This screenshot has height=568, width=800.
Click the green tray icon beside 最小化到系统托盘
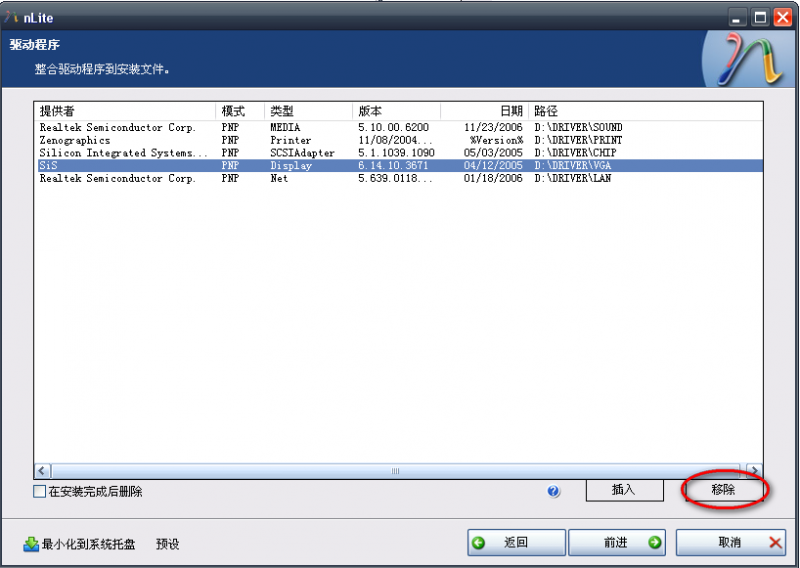coord(31,545)
